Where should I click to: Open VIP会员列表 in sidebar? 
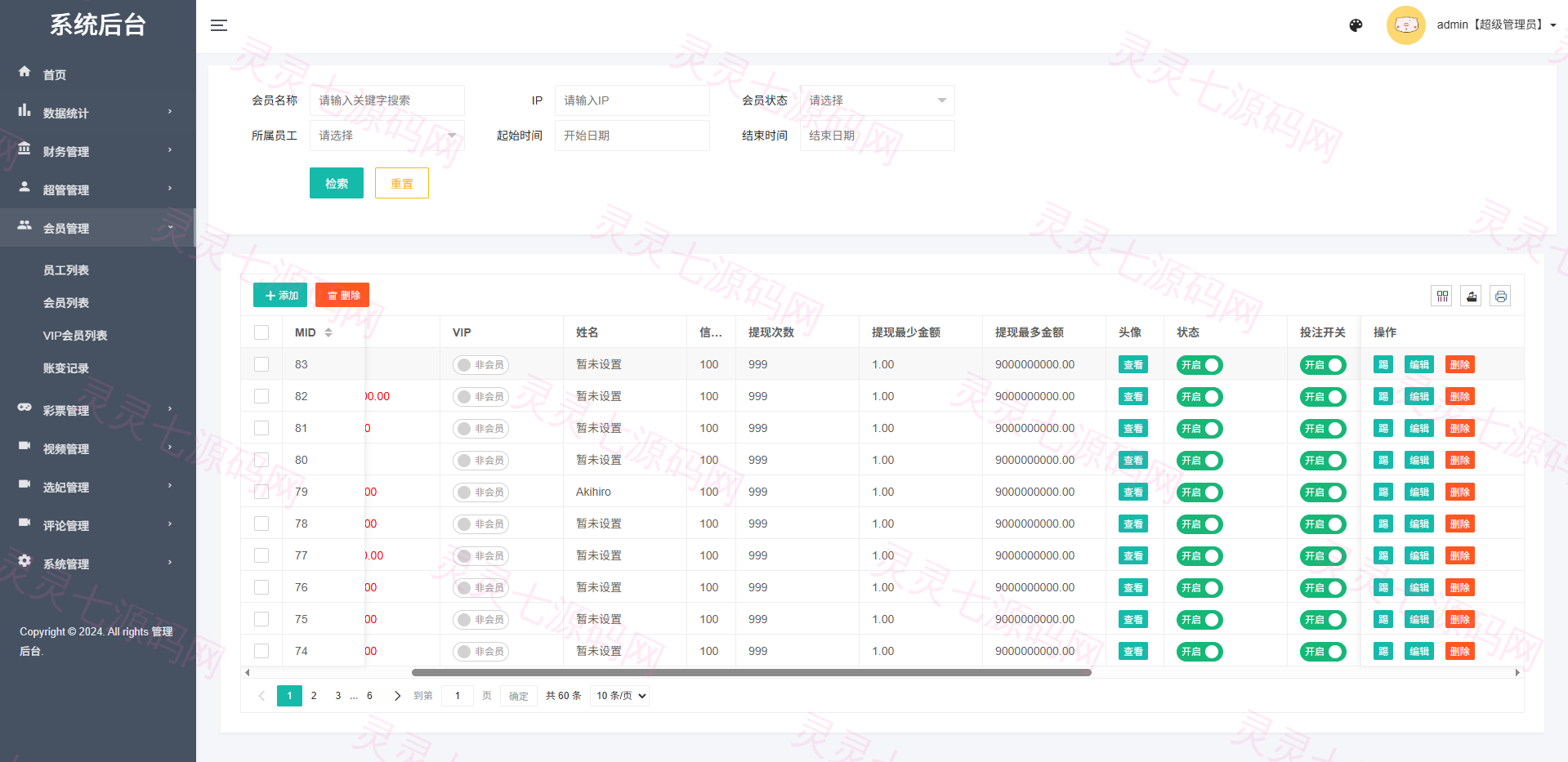click(75, 336)
